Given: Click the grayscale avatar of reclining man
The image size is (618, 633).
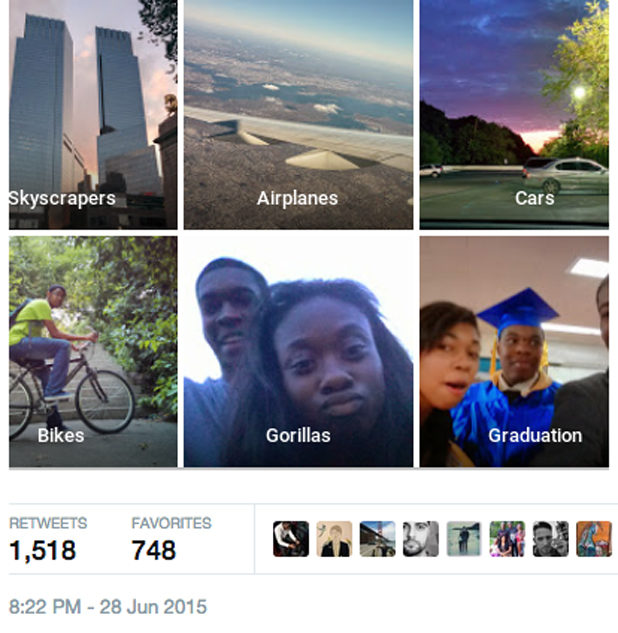Looking at the screenshot, I should 551,539.
